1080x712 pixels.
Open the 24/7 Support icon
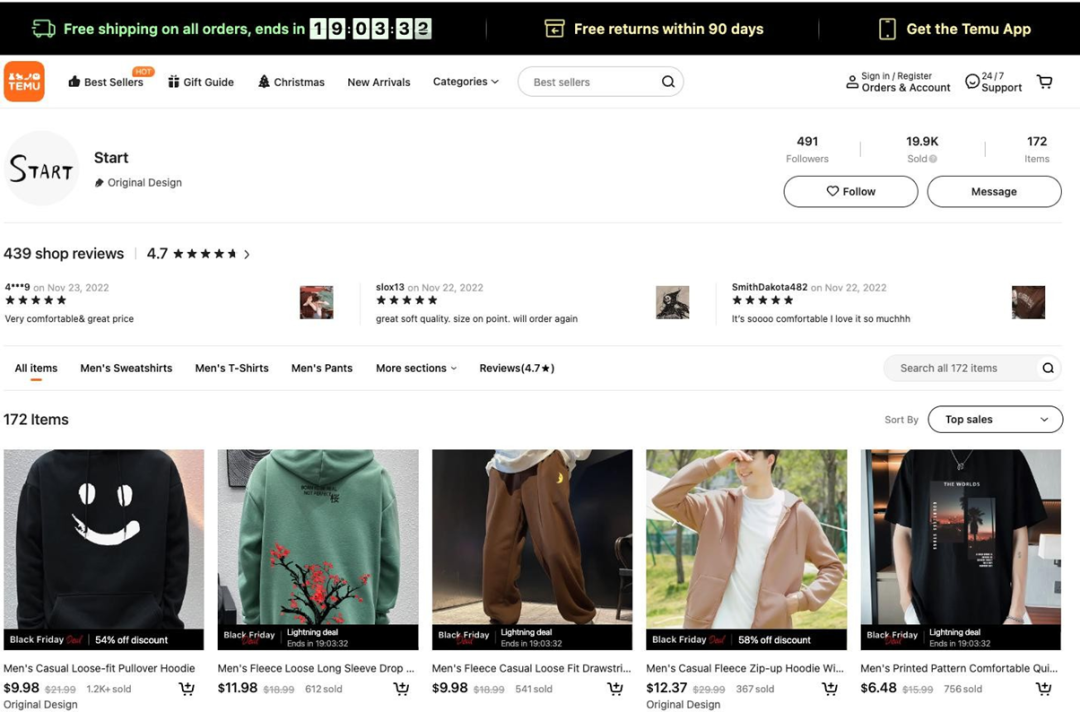[972, 82]
